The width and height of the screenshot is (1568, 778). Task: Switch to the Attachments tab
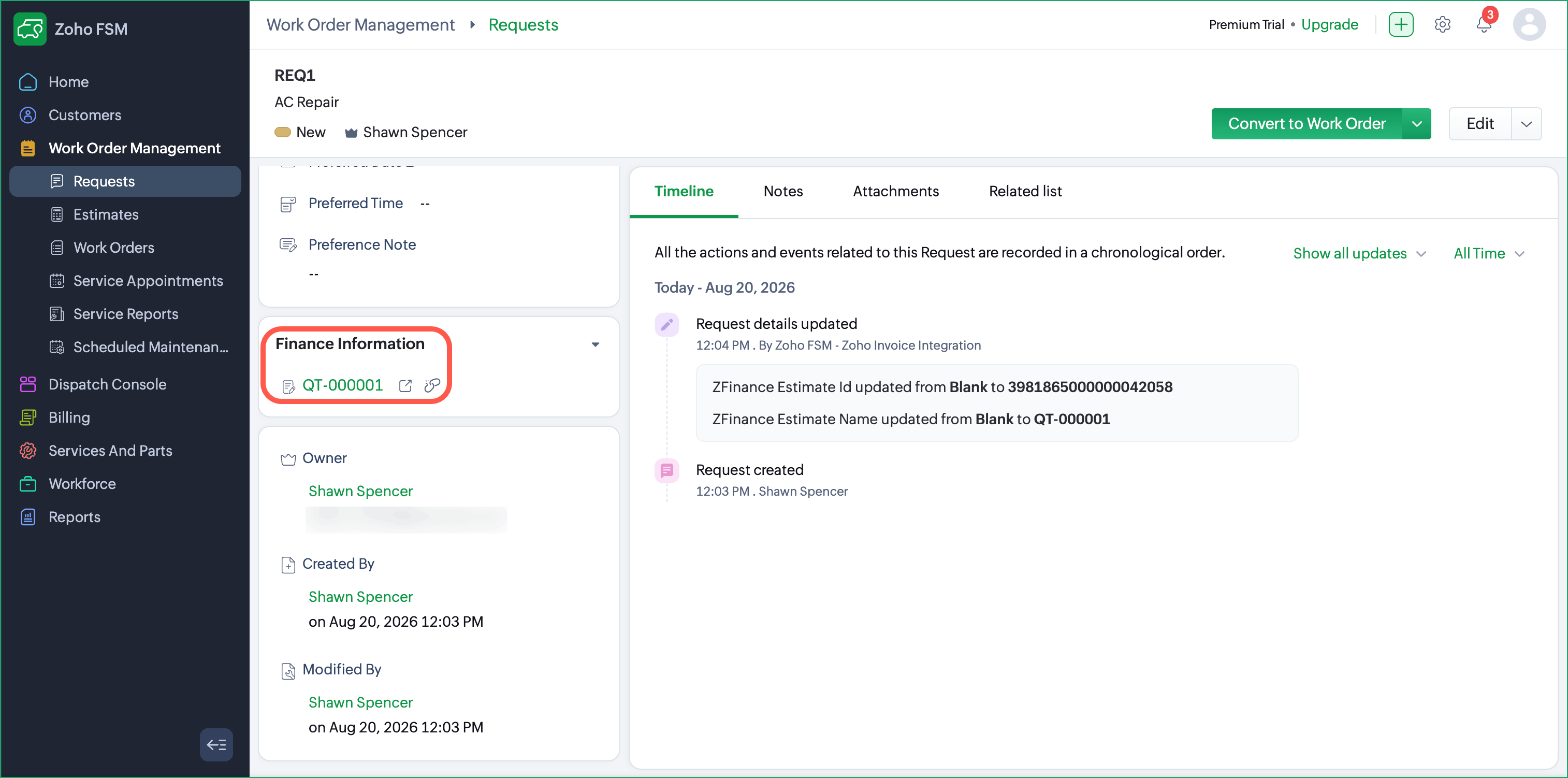tap(895, 191)
